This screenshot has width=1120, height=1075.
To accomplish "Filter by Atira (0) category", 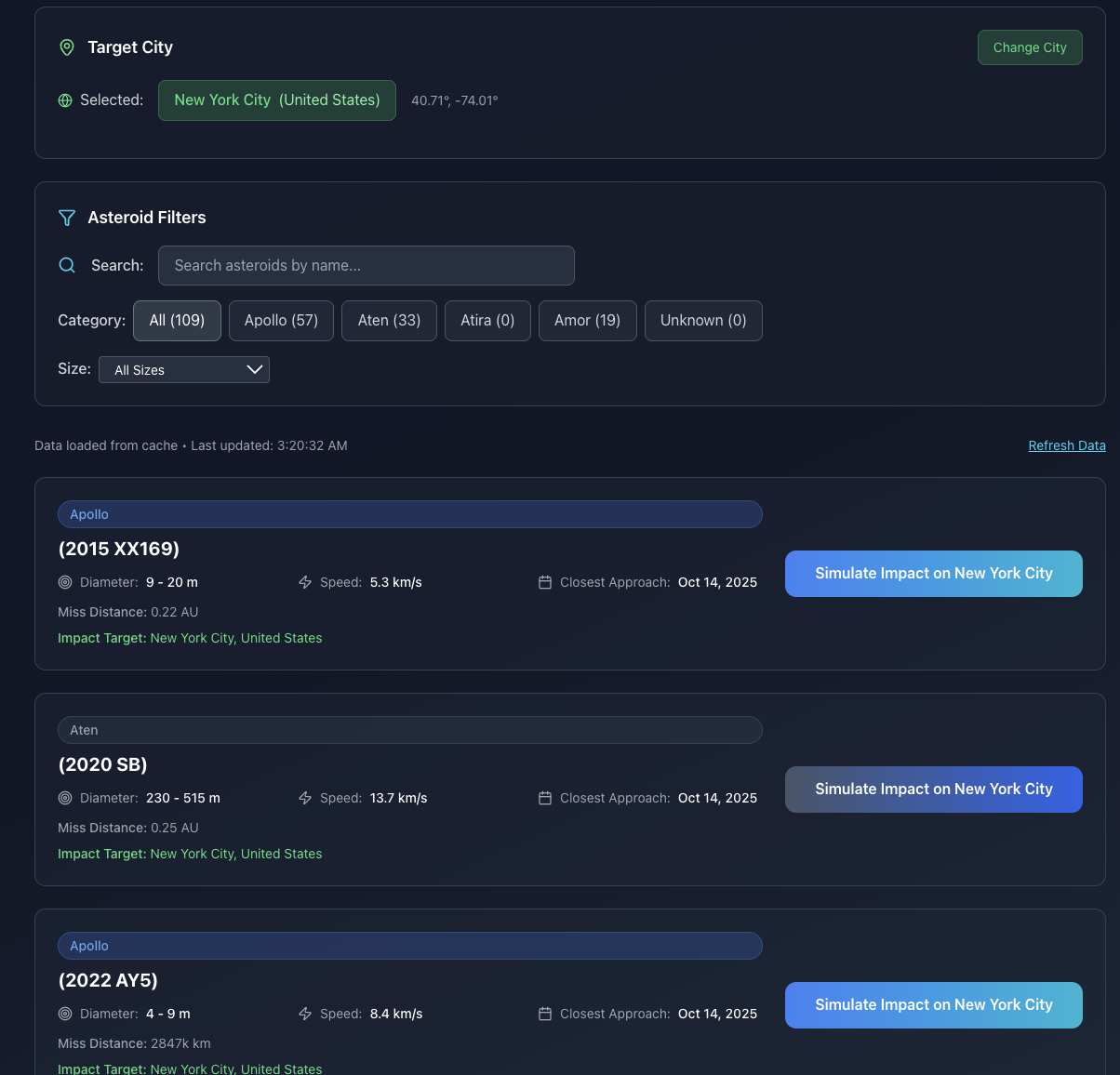I will [487, 321].
